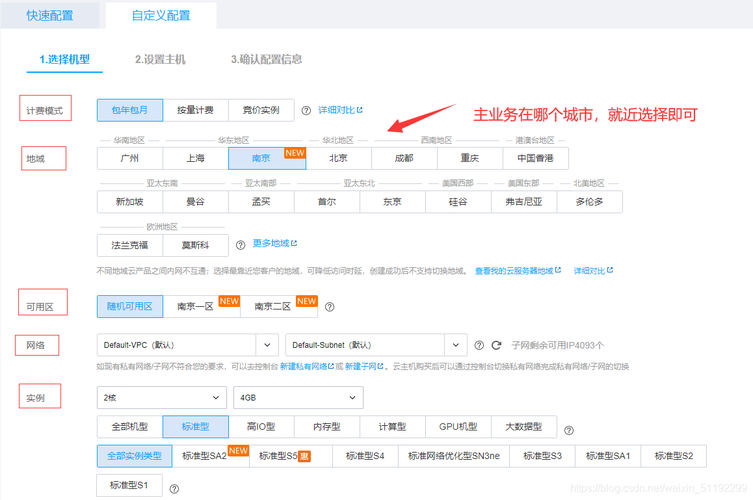Screen dimensions: 753x500
Task: Select 标准型S3 instance type
Action: pyautogui.click(x=543, y=456)
